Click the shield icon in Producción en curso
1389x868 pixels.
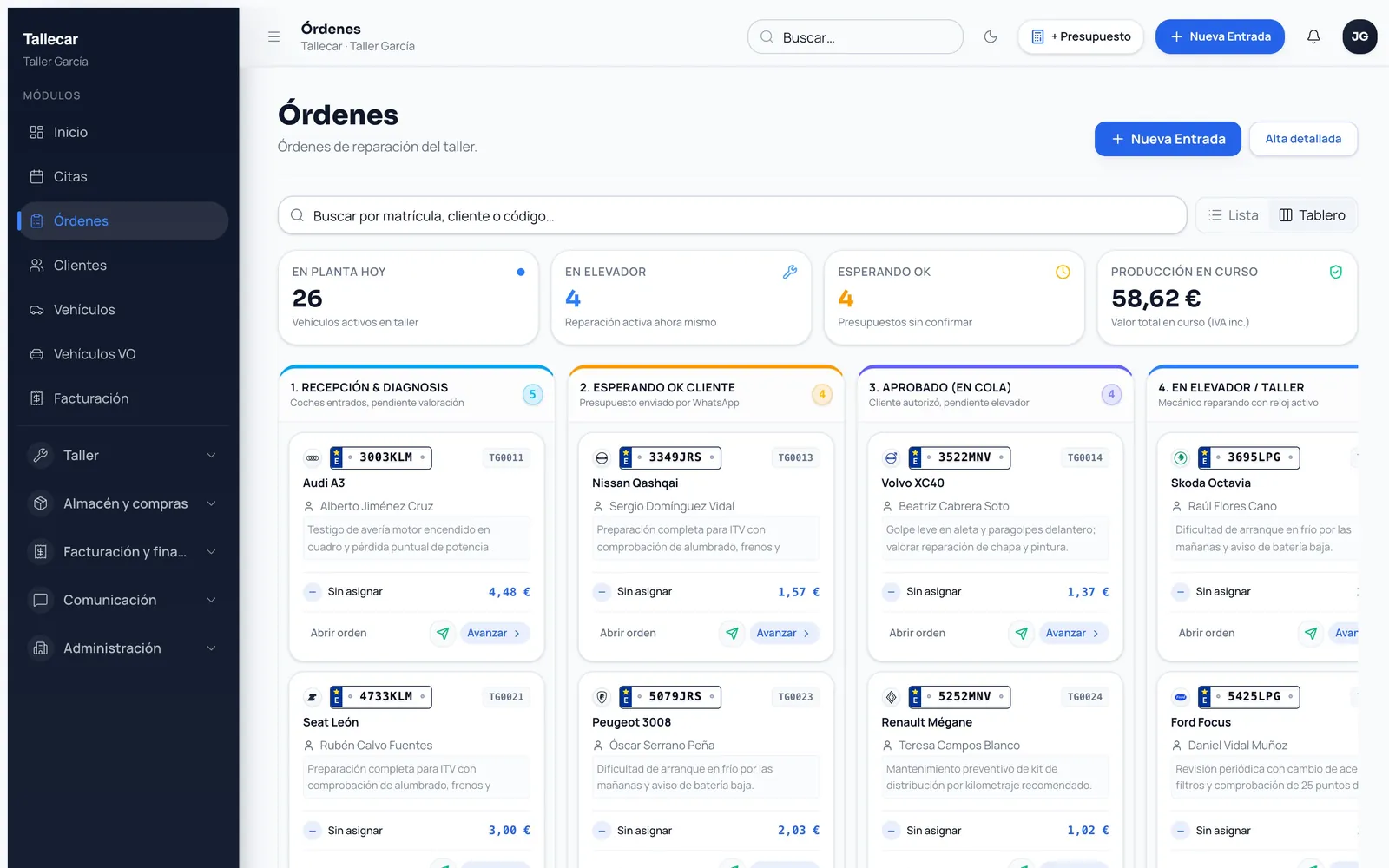[x=1336, y=272]
